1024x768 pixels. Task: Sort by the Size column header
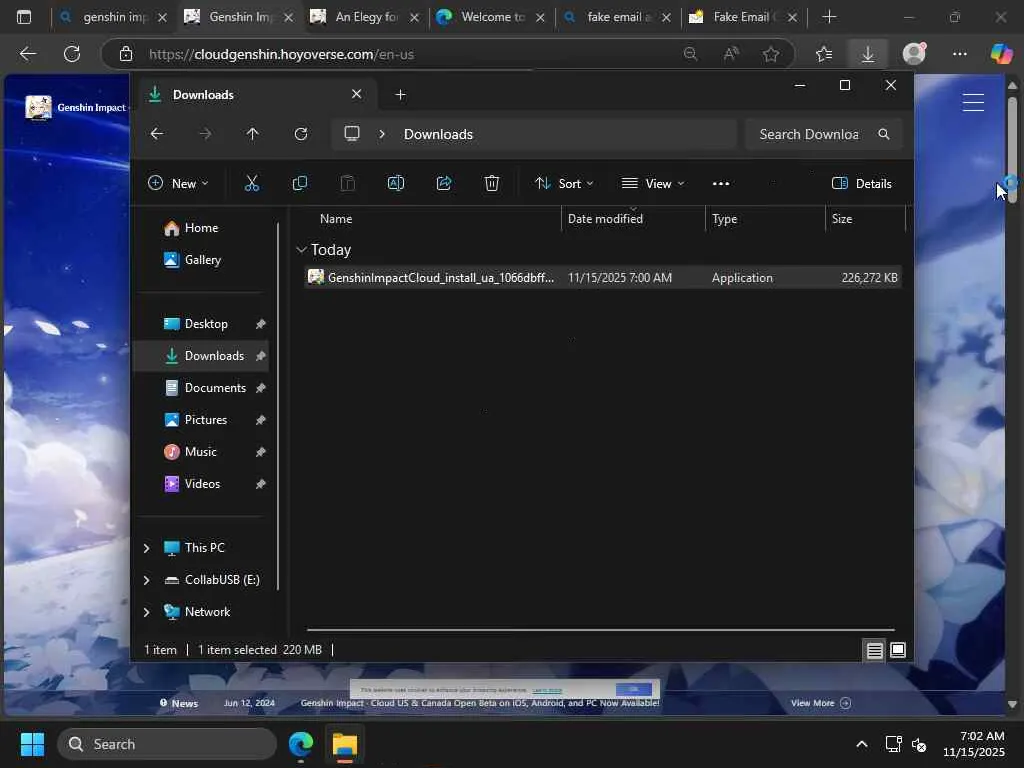842,219
